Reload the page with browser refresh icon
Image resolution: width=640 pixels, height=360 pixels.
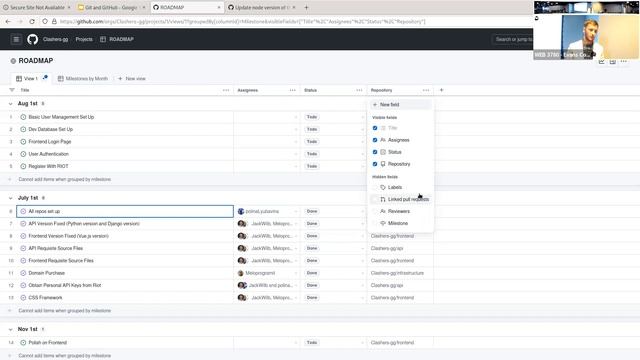click(x=32, y=21)
